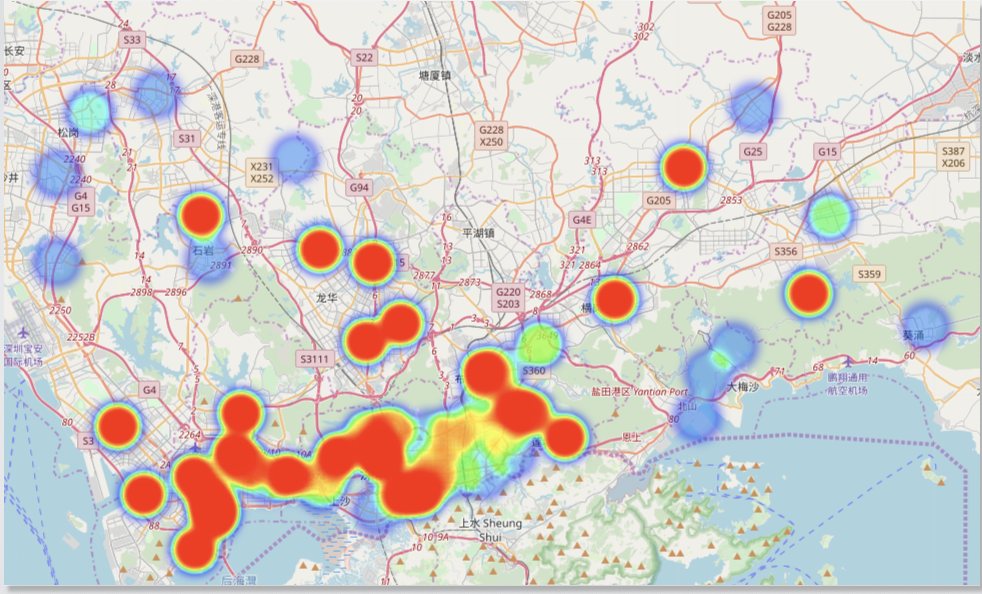Select the G25 road shield
Screen dimensions: 982x594
[753, 152]
